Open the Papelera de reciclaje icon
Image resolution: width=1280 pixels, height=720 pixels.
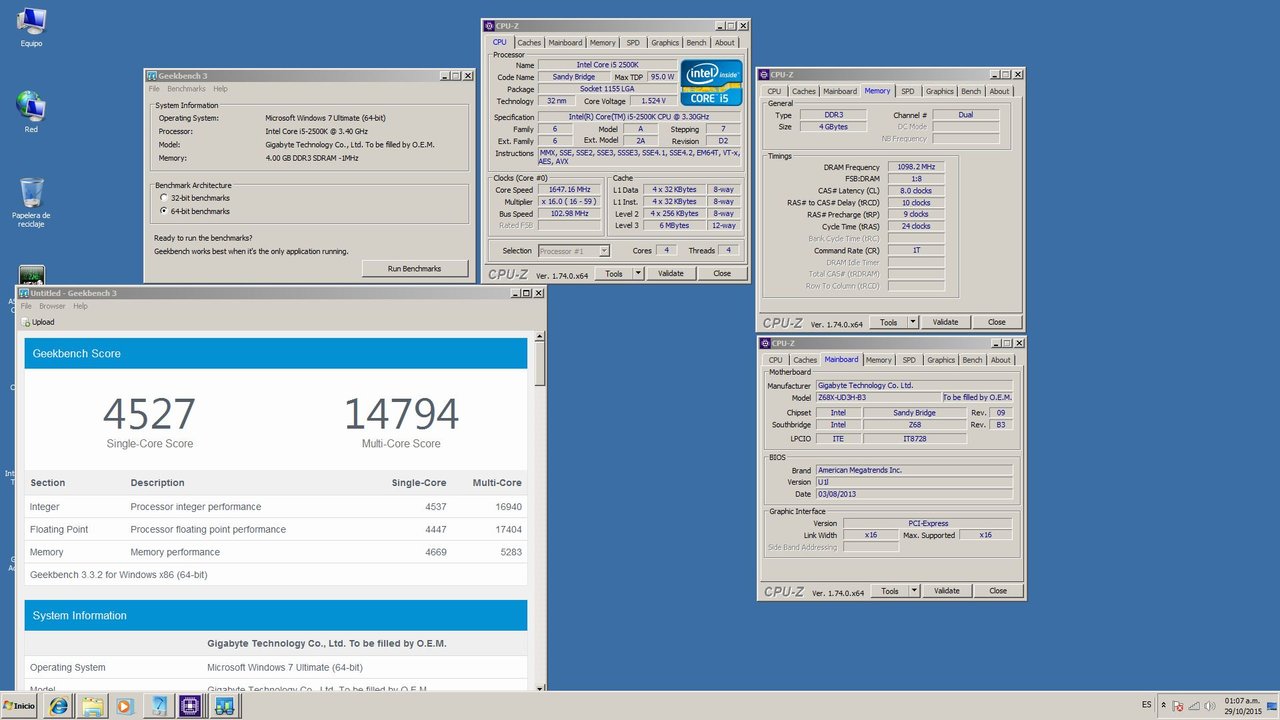tap(31, 202)
